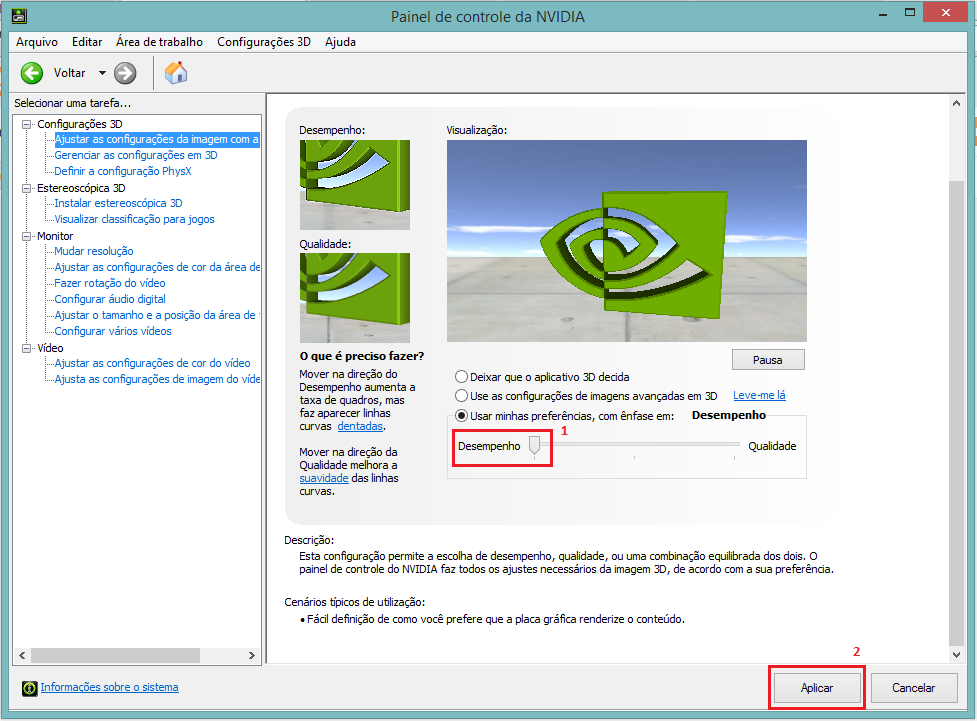The image size is (977, 721).
Task: Open the Arquivo menu
Action: coord(37,42)
